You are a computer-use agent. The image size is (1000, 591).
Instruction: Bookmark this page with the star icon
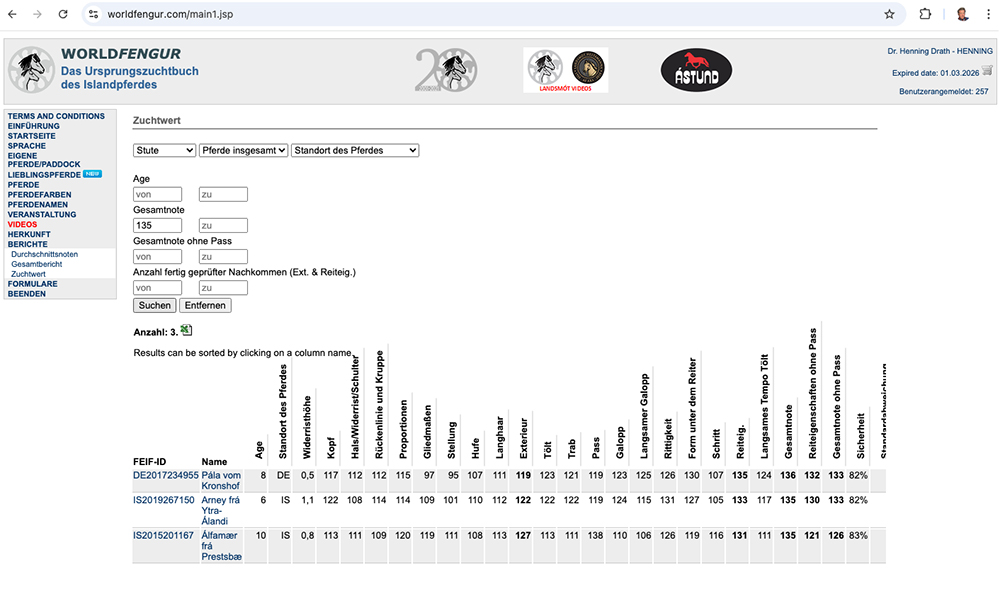(x=889, y=14)
